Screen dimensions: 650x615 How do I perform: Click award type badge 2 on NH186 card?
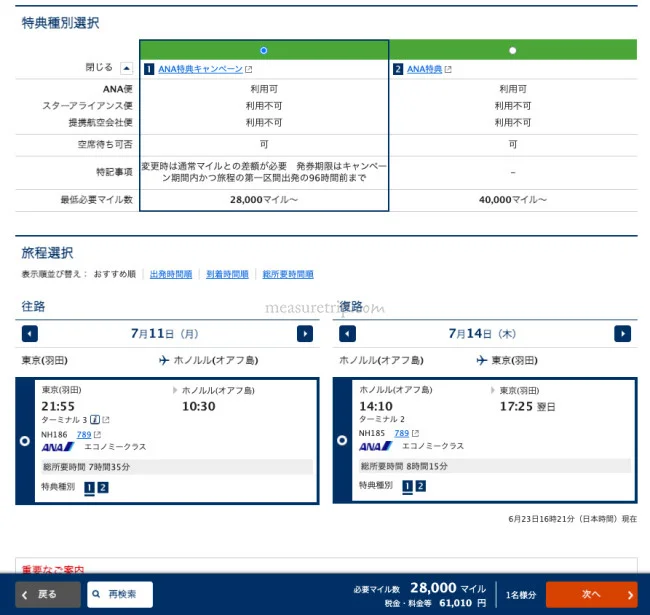pyautogui.click(x=103, y=488)
